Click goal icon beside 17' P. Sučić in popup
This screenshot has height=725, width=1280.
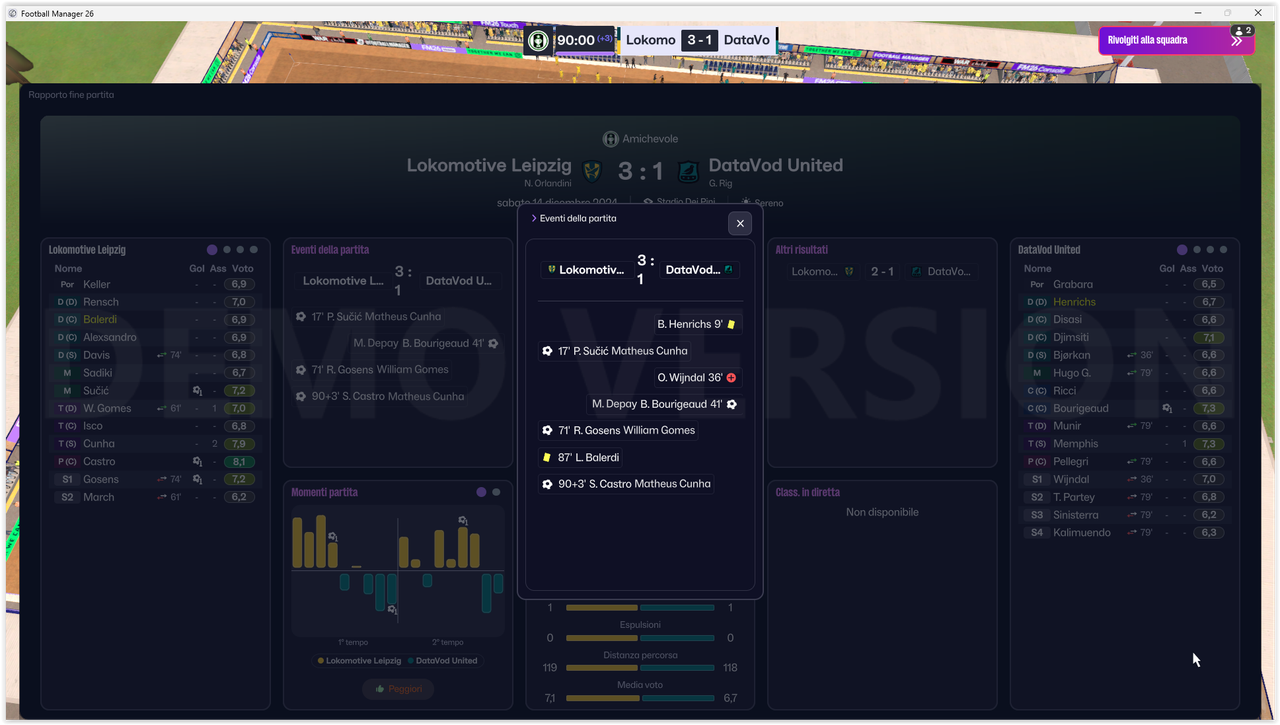click(547, 351)
